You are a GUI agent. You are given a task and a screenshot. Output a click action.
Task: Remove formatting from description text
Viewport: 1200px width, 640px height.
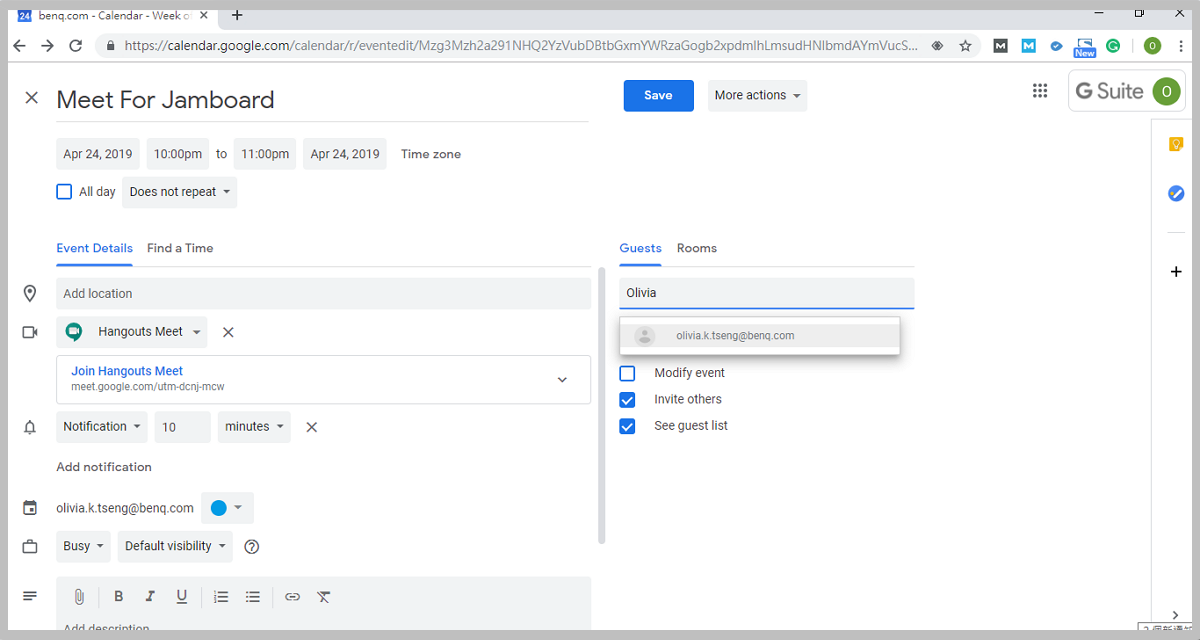(x=324, y=597)
